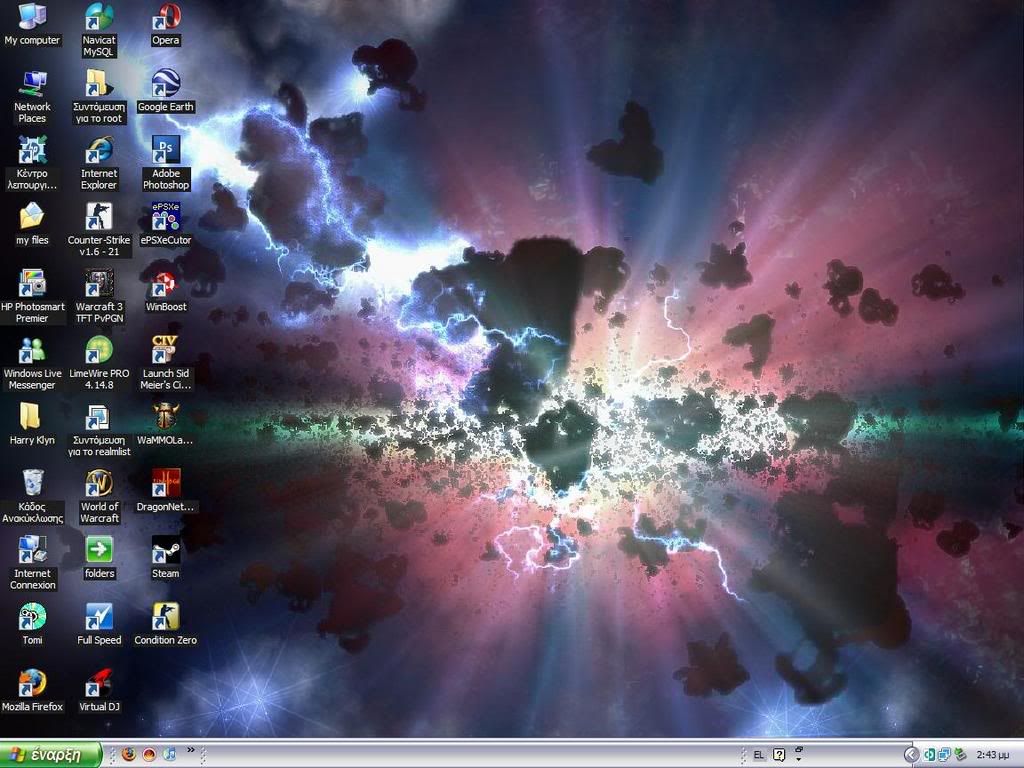The image size is (1024, 768).
Task: Launch Firefox from the Quick Launch bar
Action: pos(128,755)
